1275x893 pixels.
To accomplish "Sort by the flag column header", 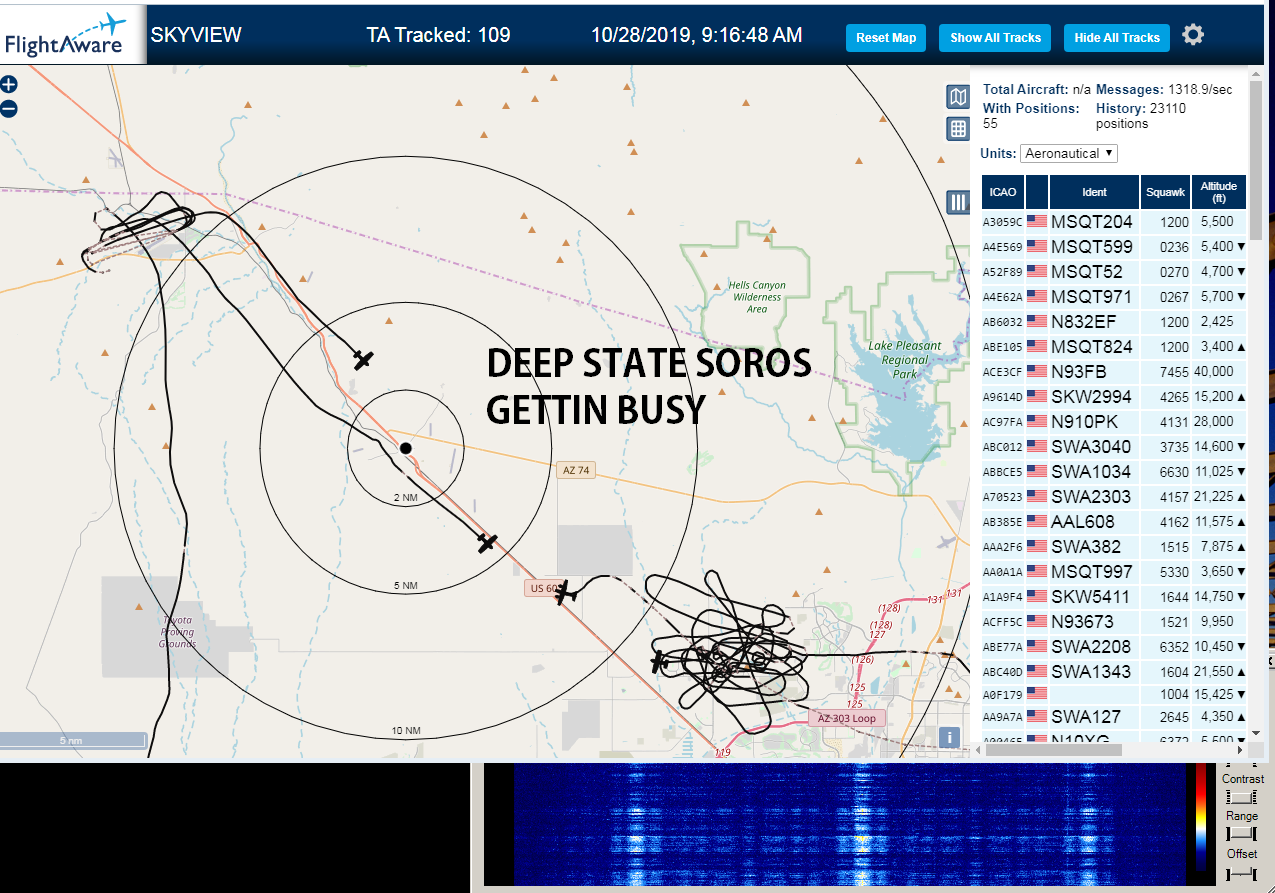I will 1037,192.
